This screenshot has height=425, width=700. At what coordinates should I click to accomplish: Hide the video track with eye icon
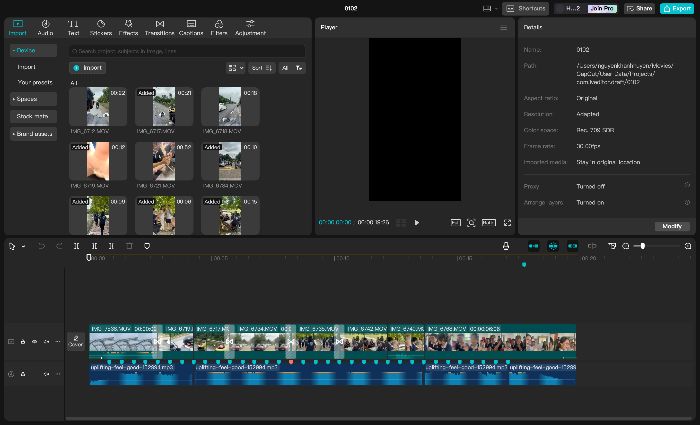point(34,342)
